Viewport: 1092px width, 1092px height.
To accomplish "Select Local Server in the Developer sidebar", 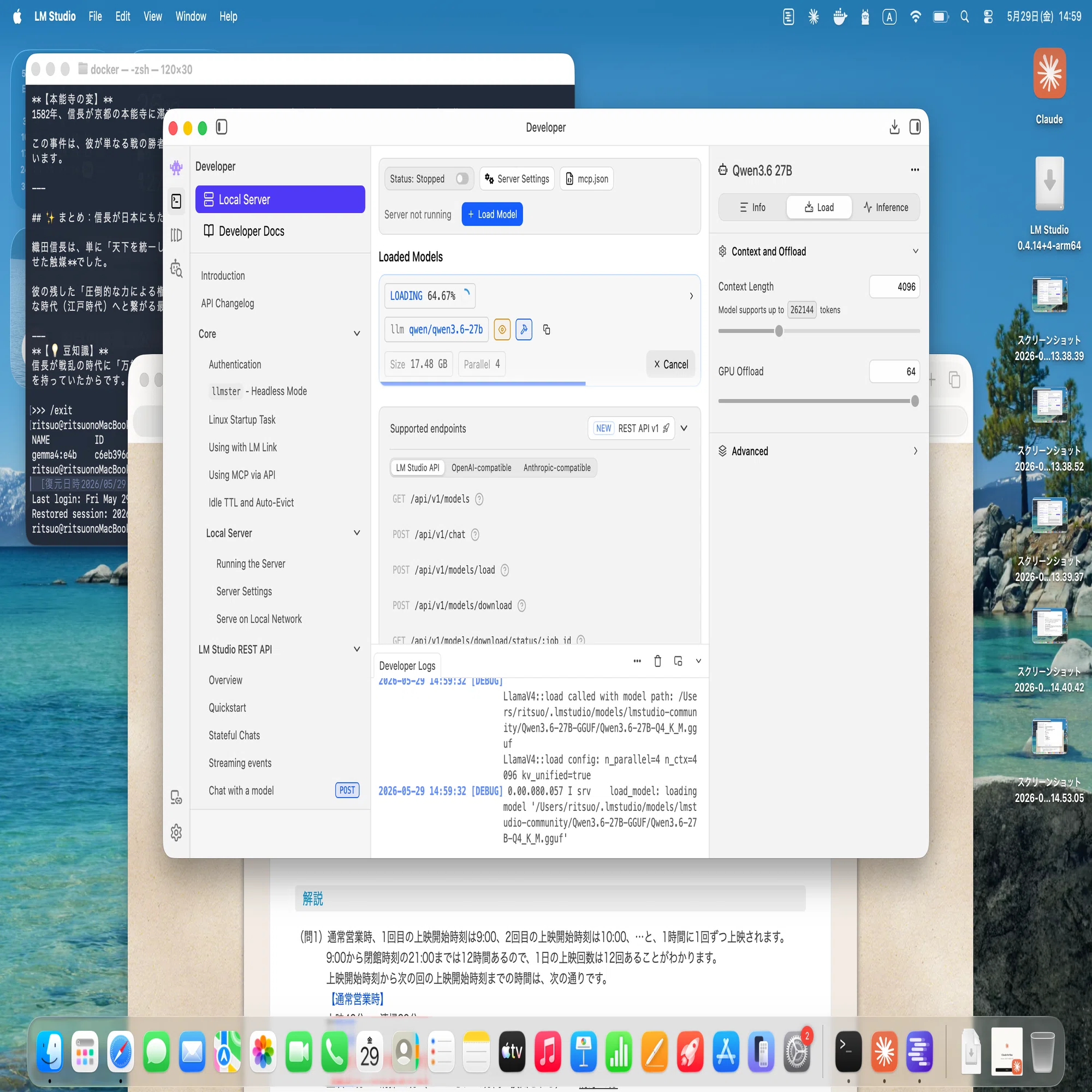I will [x=280, y=199].
